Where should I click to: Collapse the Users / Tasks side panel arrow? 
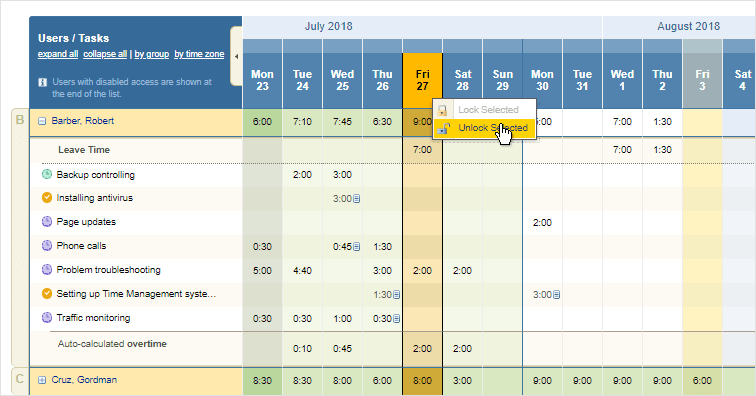[x=236, y=56]
